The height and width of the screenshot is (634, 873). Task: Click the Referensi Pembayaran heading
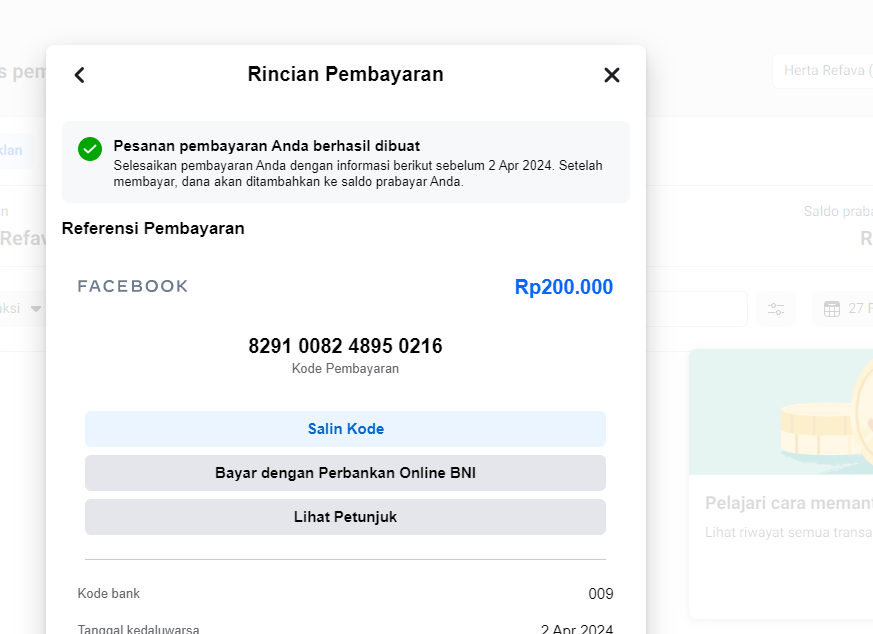tap(153, 228)
